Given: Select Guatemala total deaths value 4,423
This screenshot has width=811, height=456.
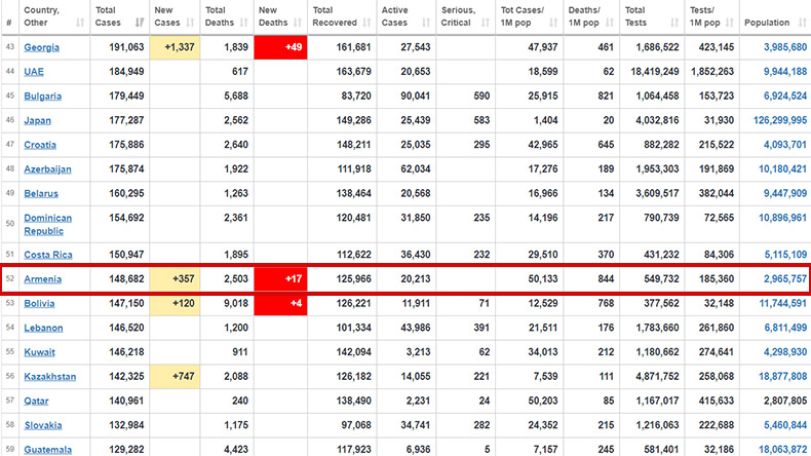Looking at the screenshot, I should tap(236, 449).
